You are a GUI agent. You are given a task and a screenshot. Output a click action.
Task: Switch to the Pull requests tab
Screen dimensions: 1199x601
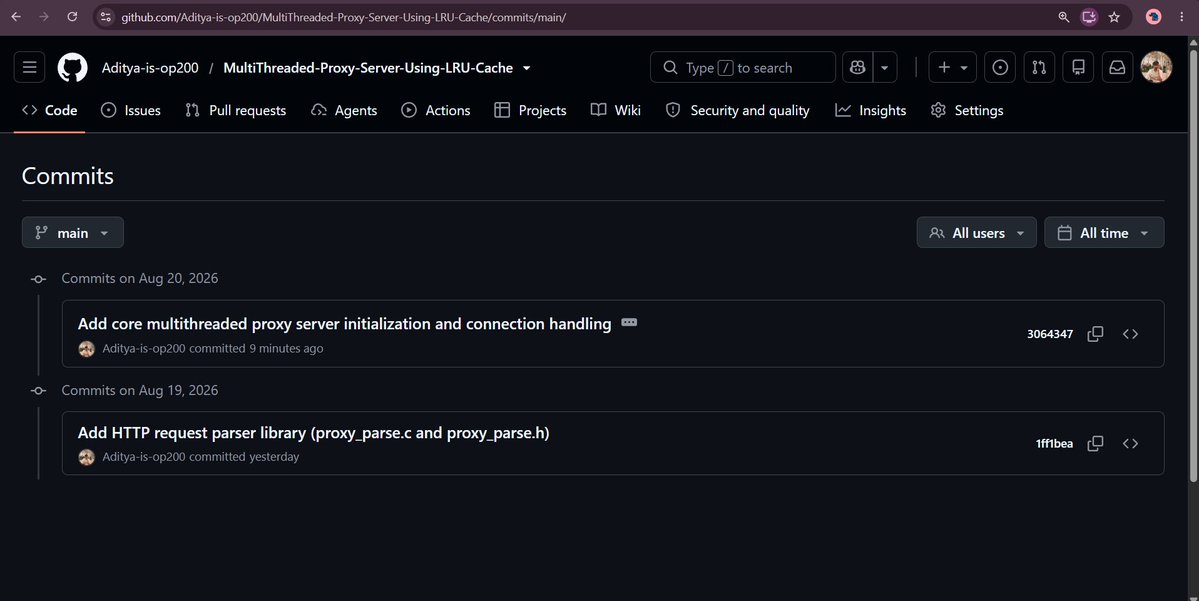click(236, 110)
